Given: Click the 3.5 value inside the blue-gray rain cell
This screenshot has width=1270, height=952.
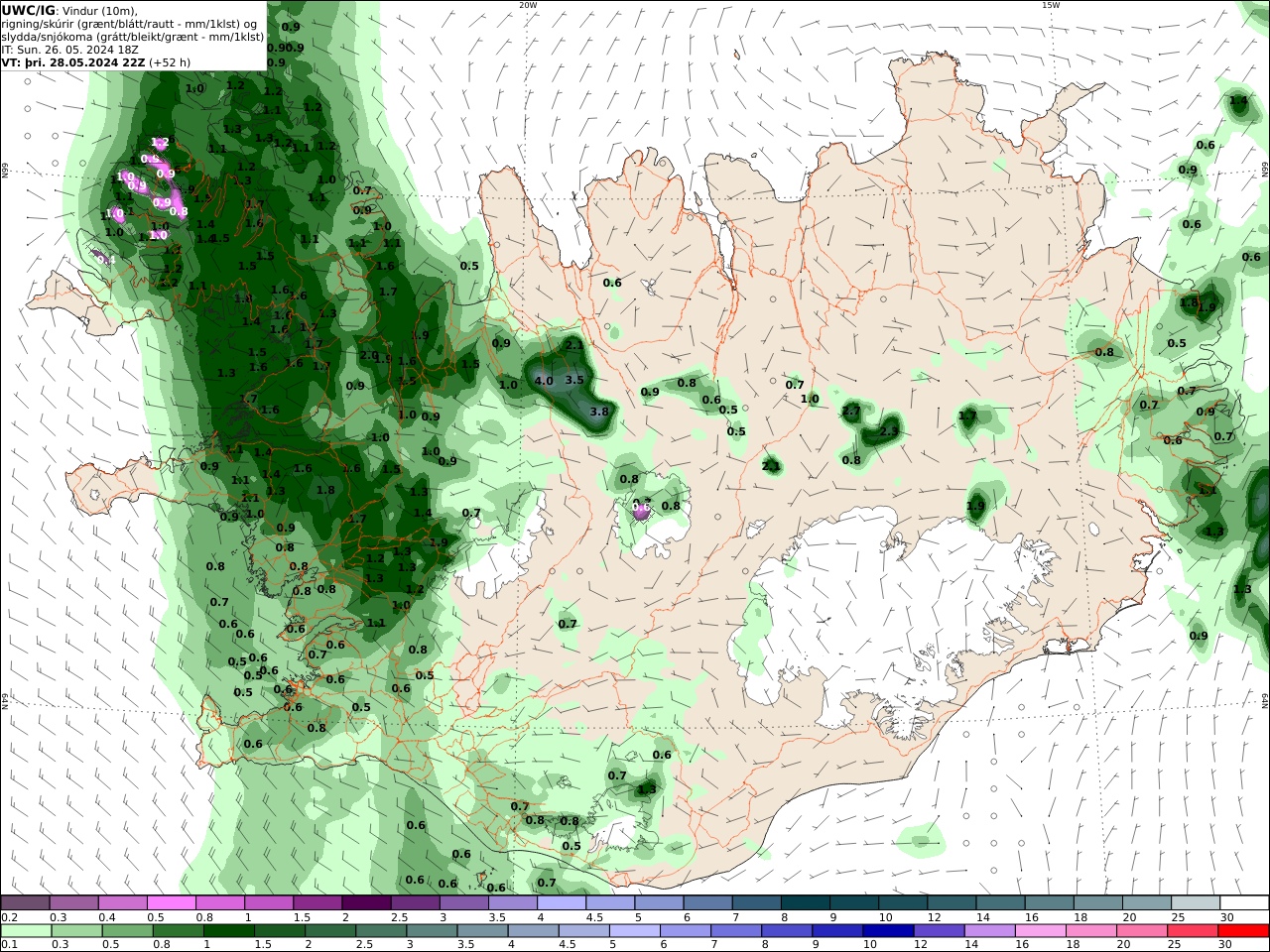Looking at the screenshot, I should pos(574,380).
